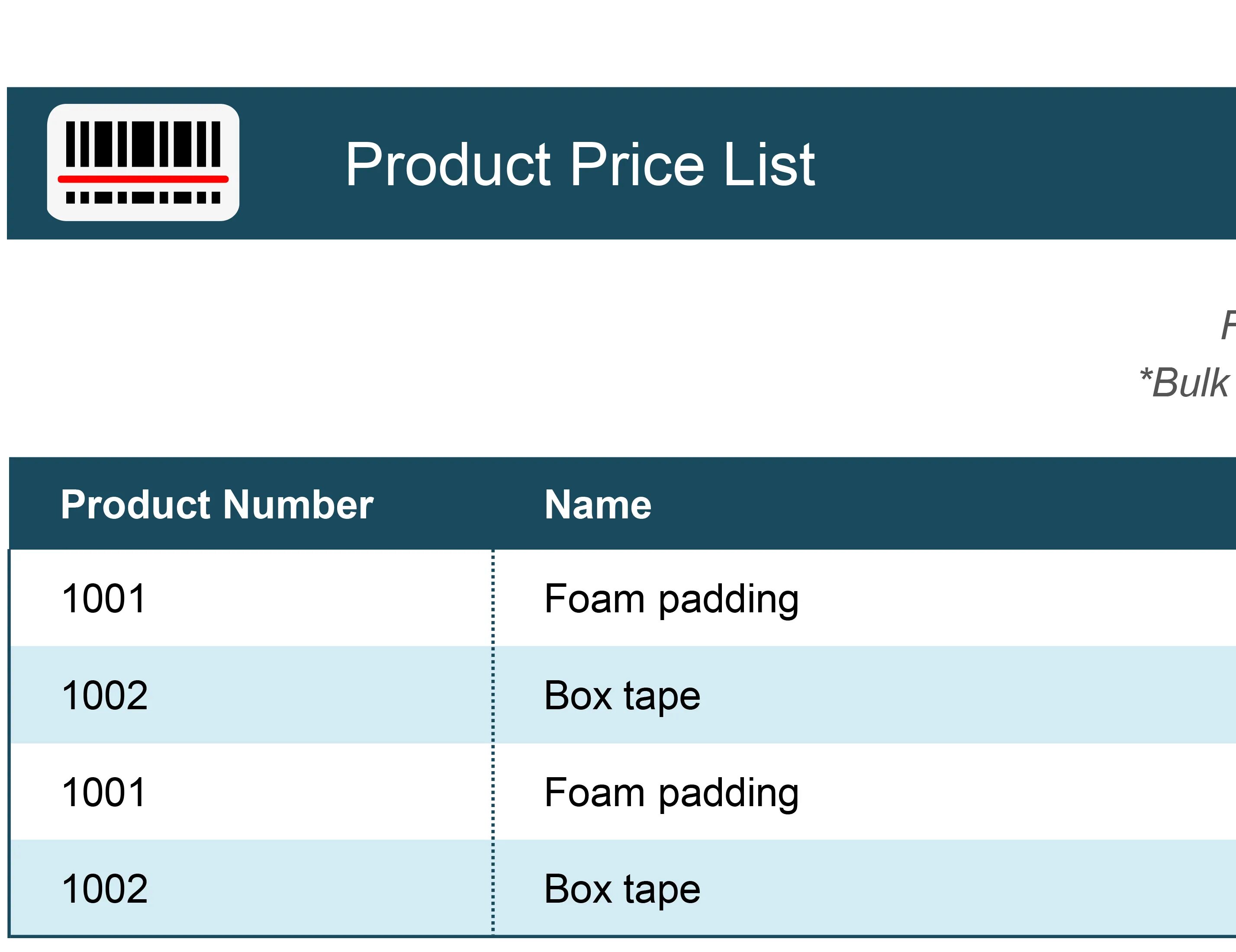Select second 1001 product number cell
Screen dimensions: 1236x952
pos(251,791)
